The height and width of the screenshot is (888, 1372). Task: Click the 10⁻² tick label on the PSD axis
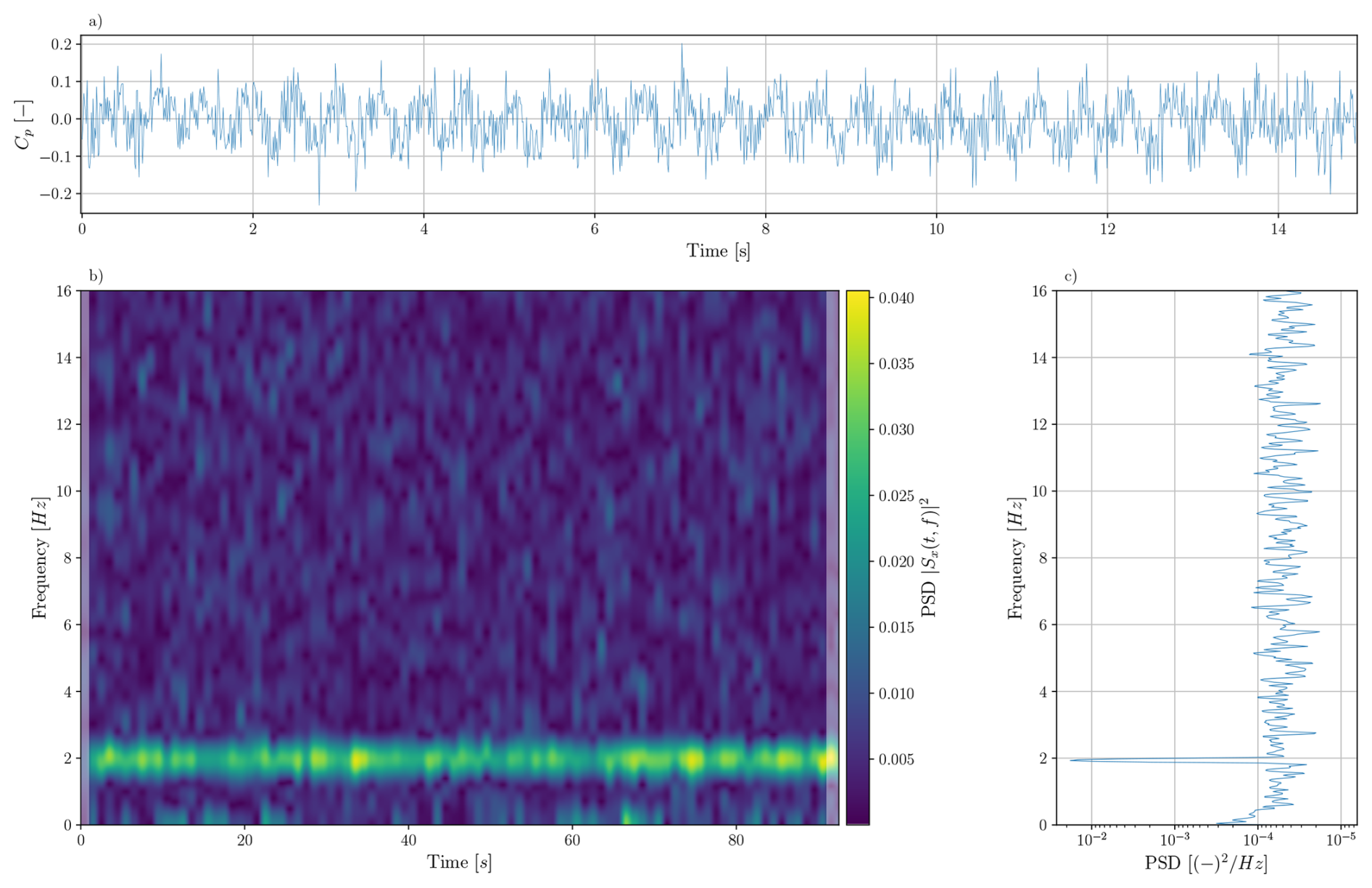tap(1091, 840)
